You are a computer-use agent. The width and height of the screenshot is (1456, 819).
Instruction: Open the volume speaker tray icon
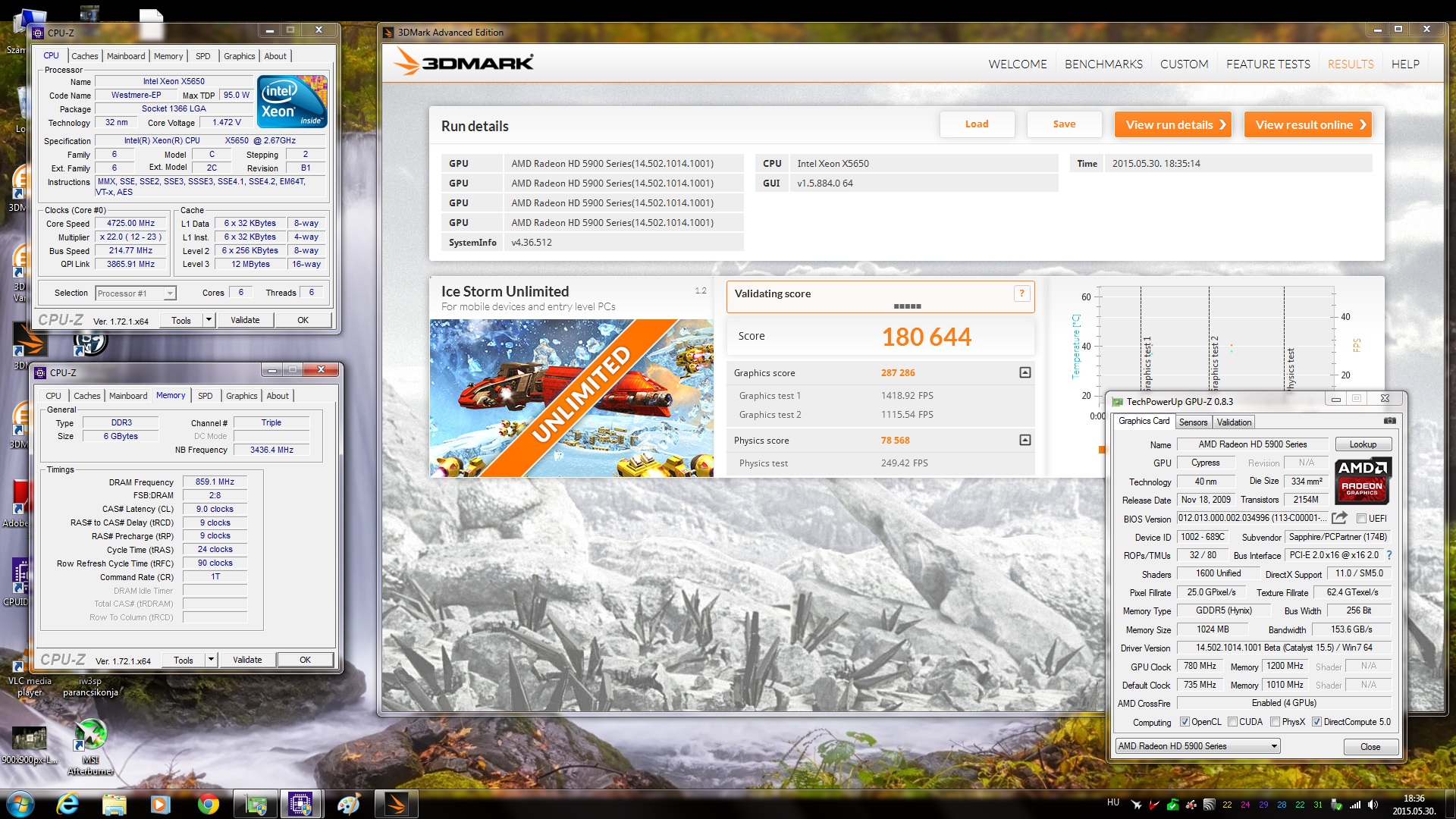[1373, 805]
